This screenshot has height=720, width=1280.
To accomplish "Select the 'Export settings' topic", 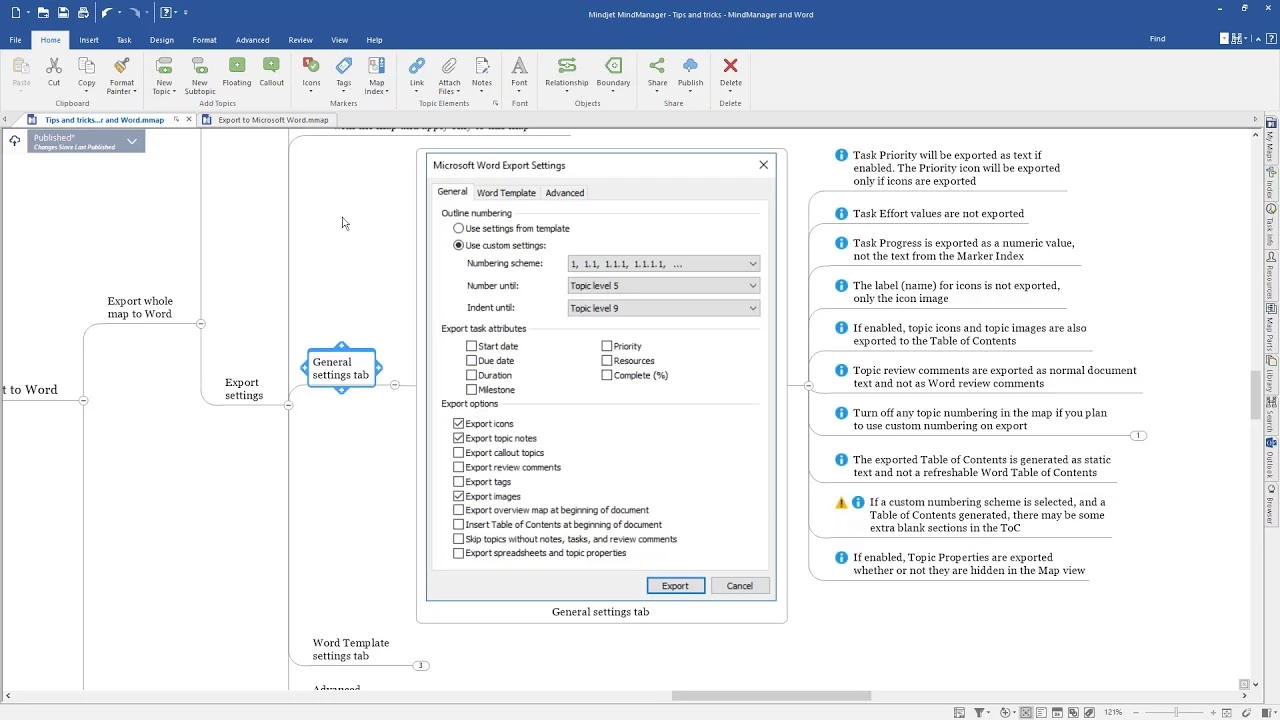I will [x=243, y=389].
